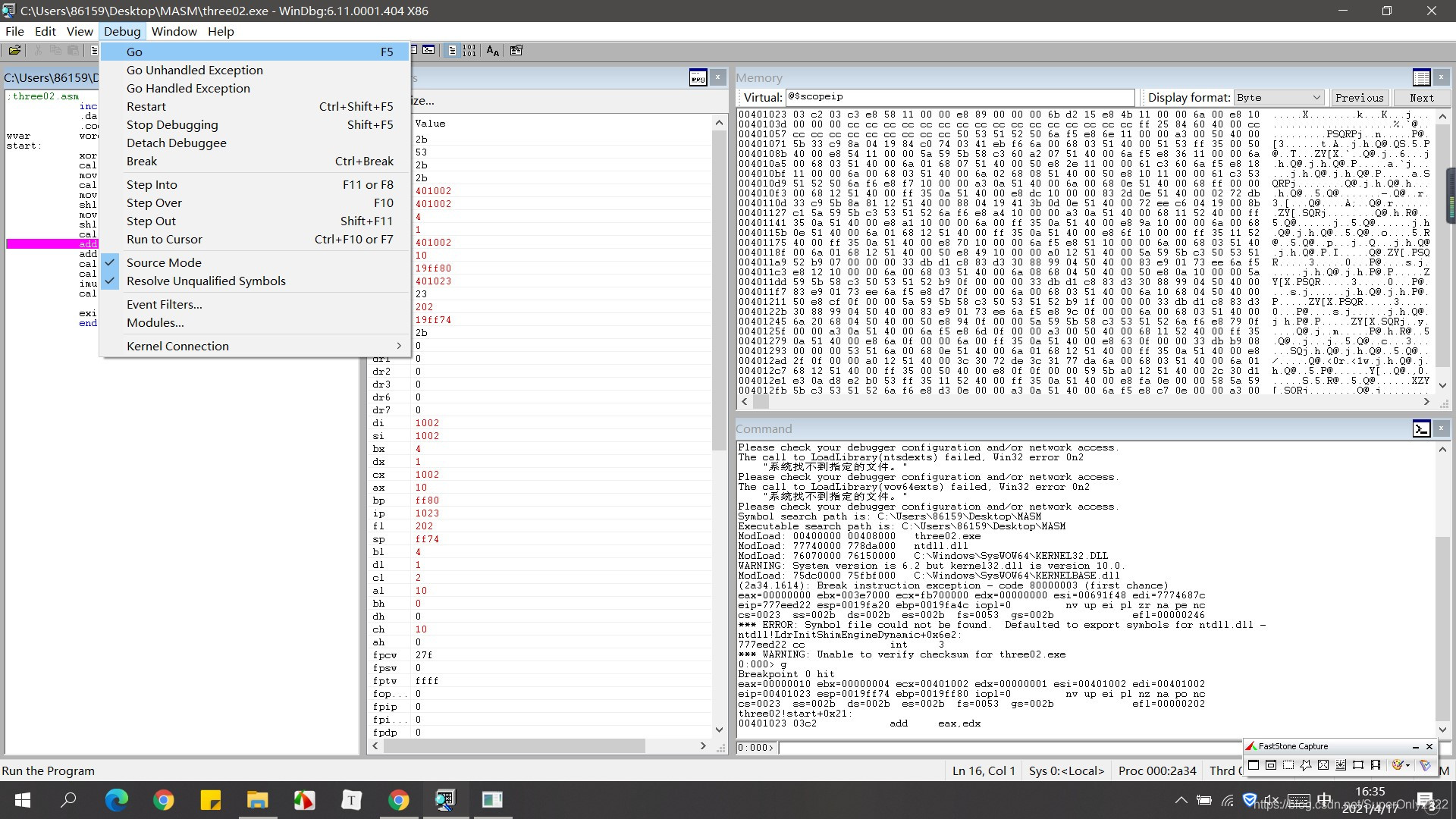Open the View menu
Image resolution: width=1456 pixels, height=819 pixels.
point(80,31)
